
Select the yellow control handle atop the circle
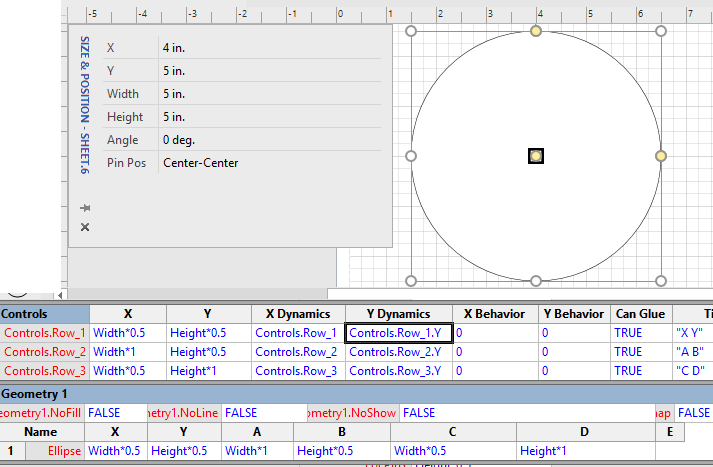(x=536, y=32)
